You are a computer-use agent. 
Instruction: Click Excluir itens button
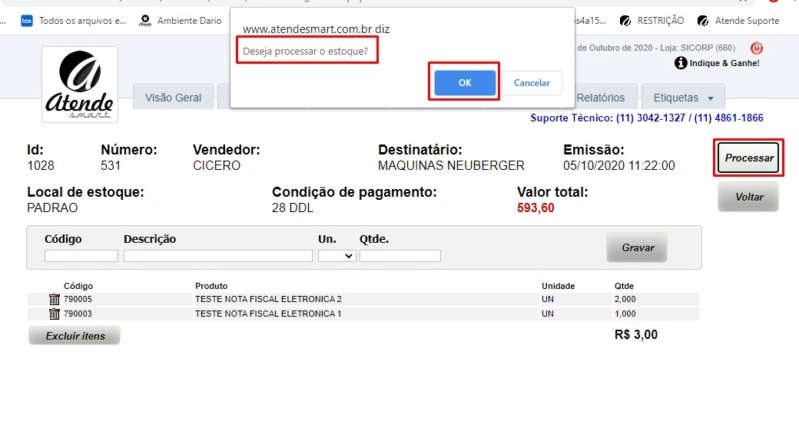click(x=75, y=336)
